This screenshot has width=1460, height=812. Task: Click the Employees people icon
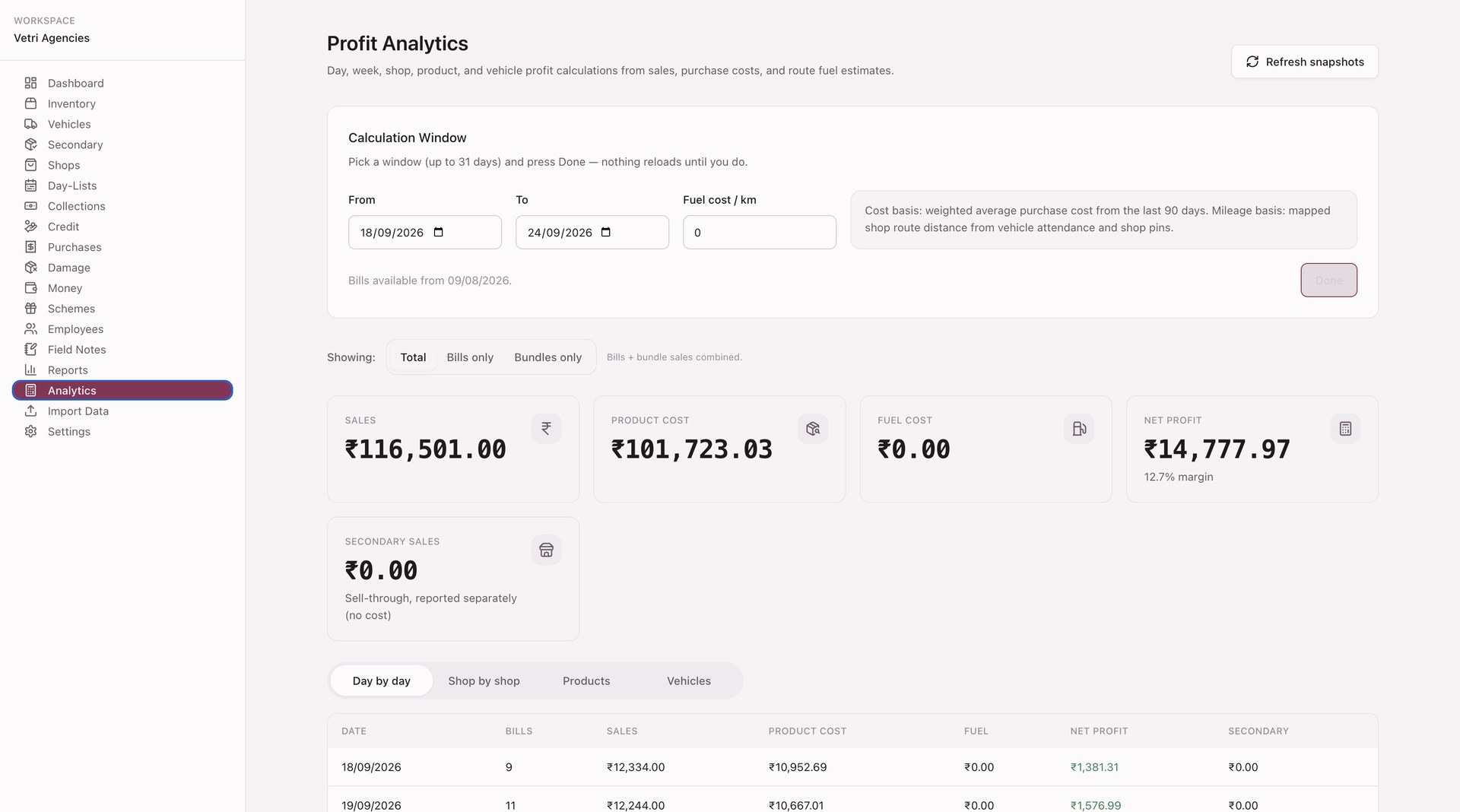pos(30,329)
